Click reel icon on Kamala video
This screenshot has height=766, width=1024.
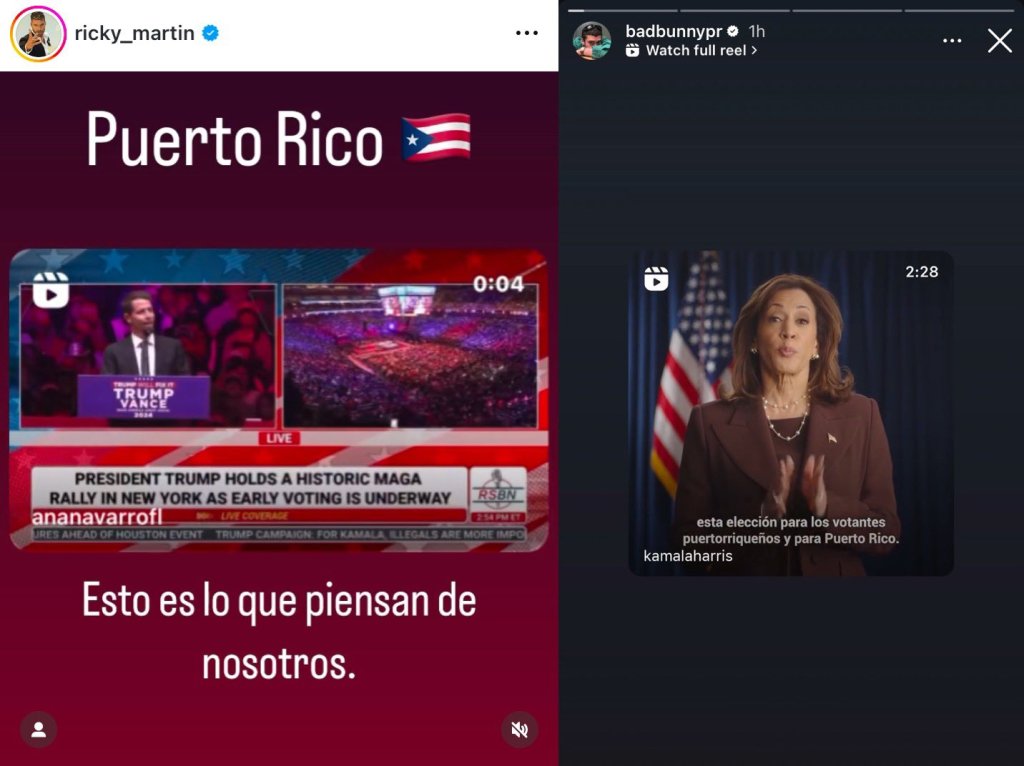656,279
